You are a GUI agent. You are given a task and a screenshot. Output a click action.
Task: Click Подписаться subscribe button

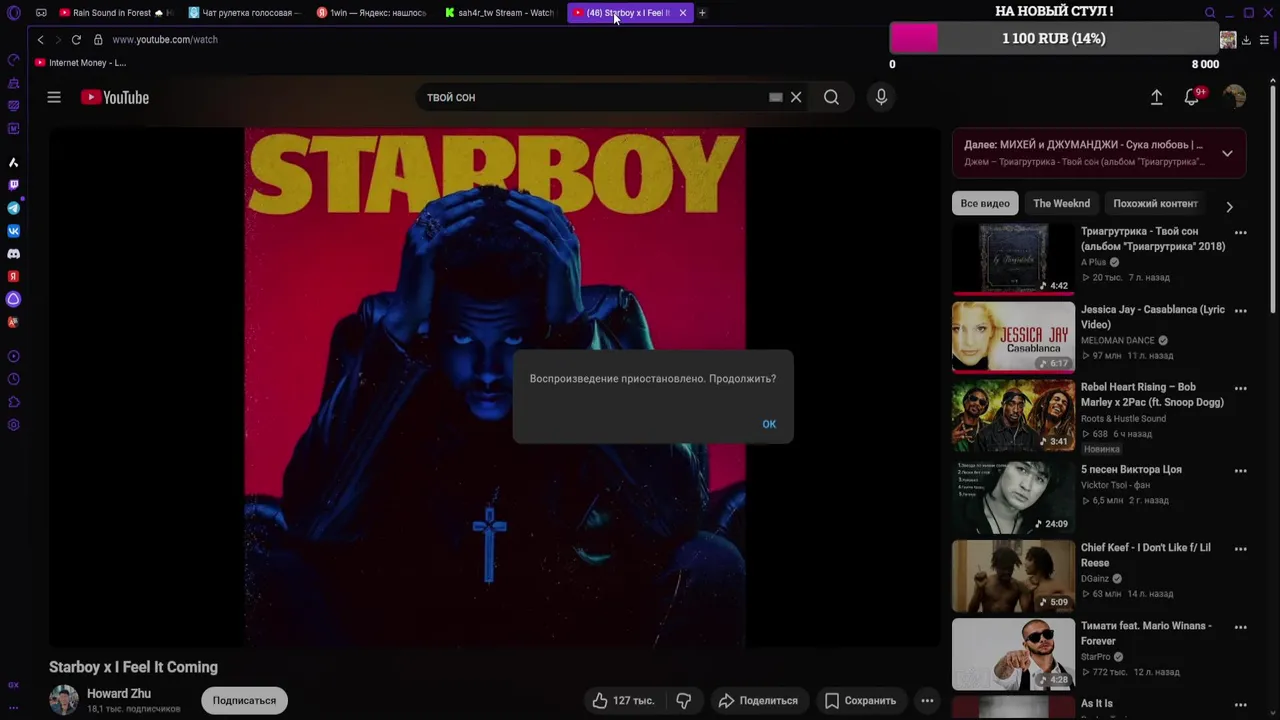[x=244, y=701]
